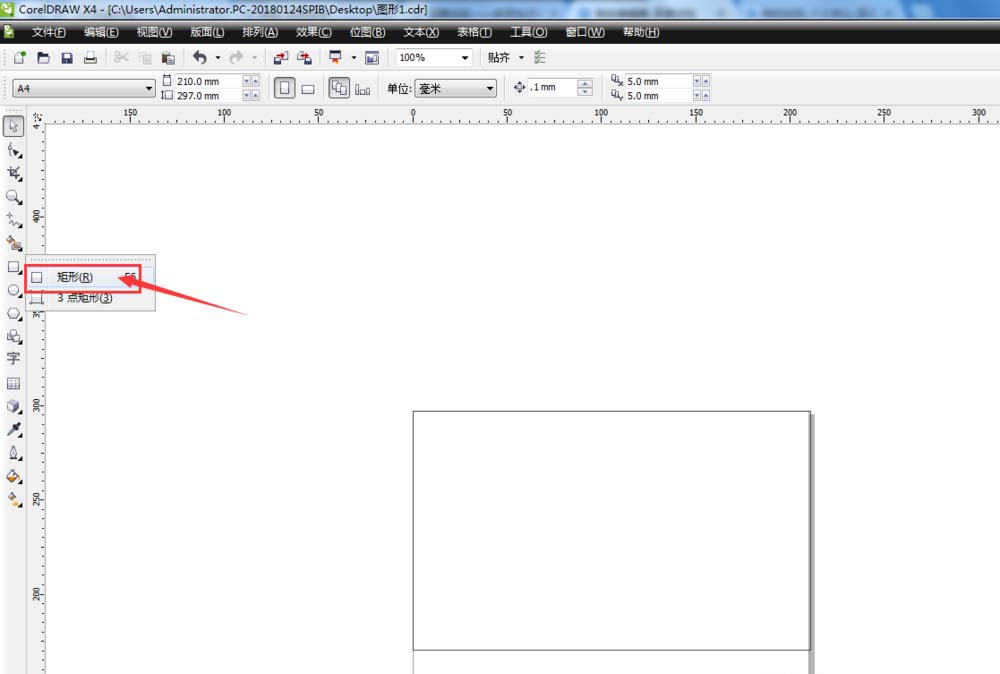Select the Interactive Blend tool
1000x674 pixels.
coord(14,406)
